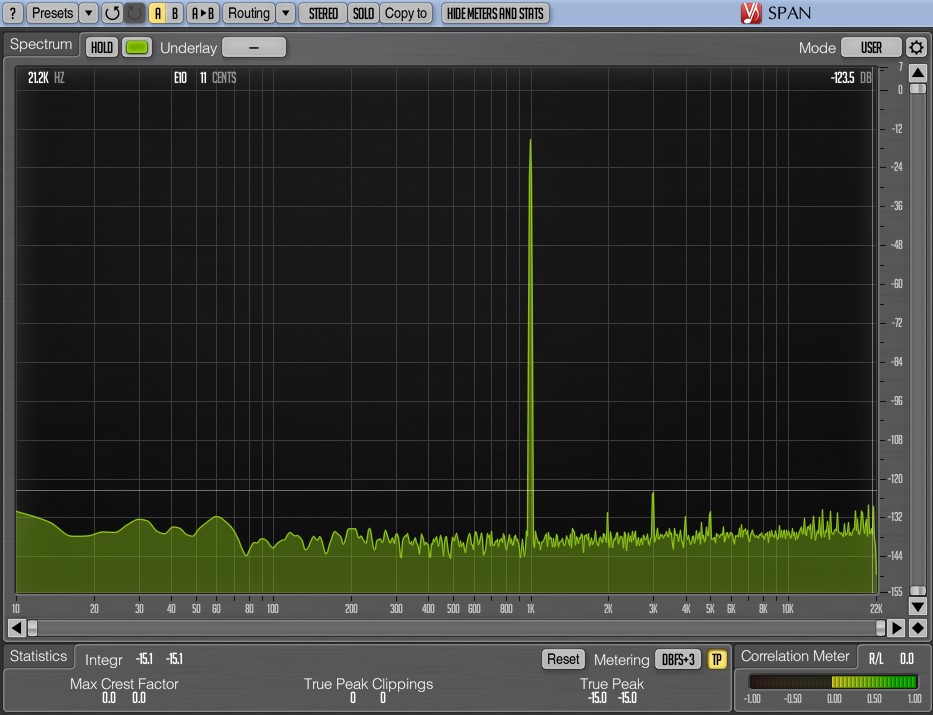The width and height of the screenshot is (933, 715).
Task: Click the diamond zoom reset icon
Action: pyautogui.click(x=918, y=628)
